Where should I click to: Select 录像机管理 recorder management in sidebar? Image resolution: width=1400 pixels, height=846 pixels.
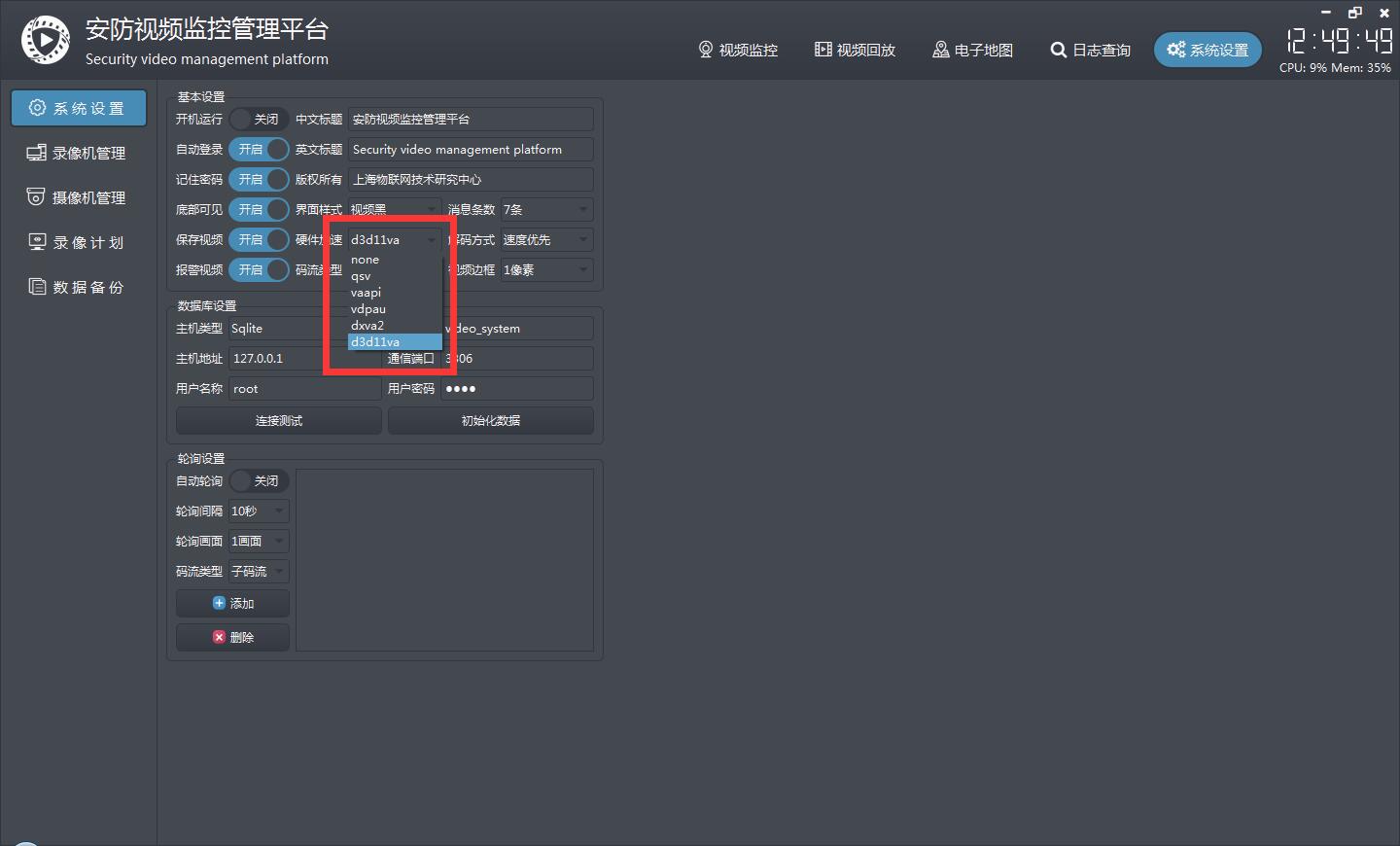[x=78, y=153]
